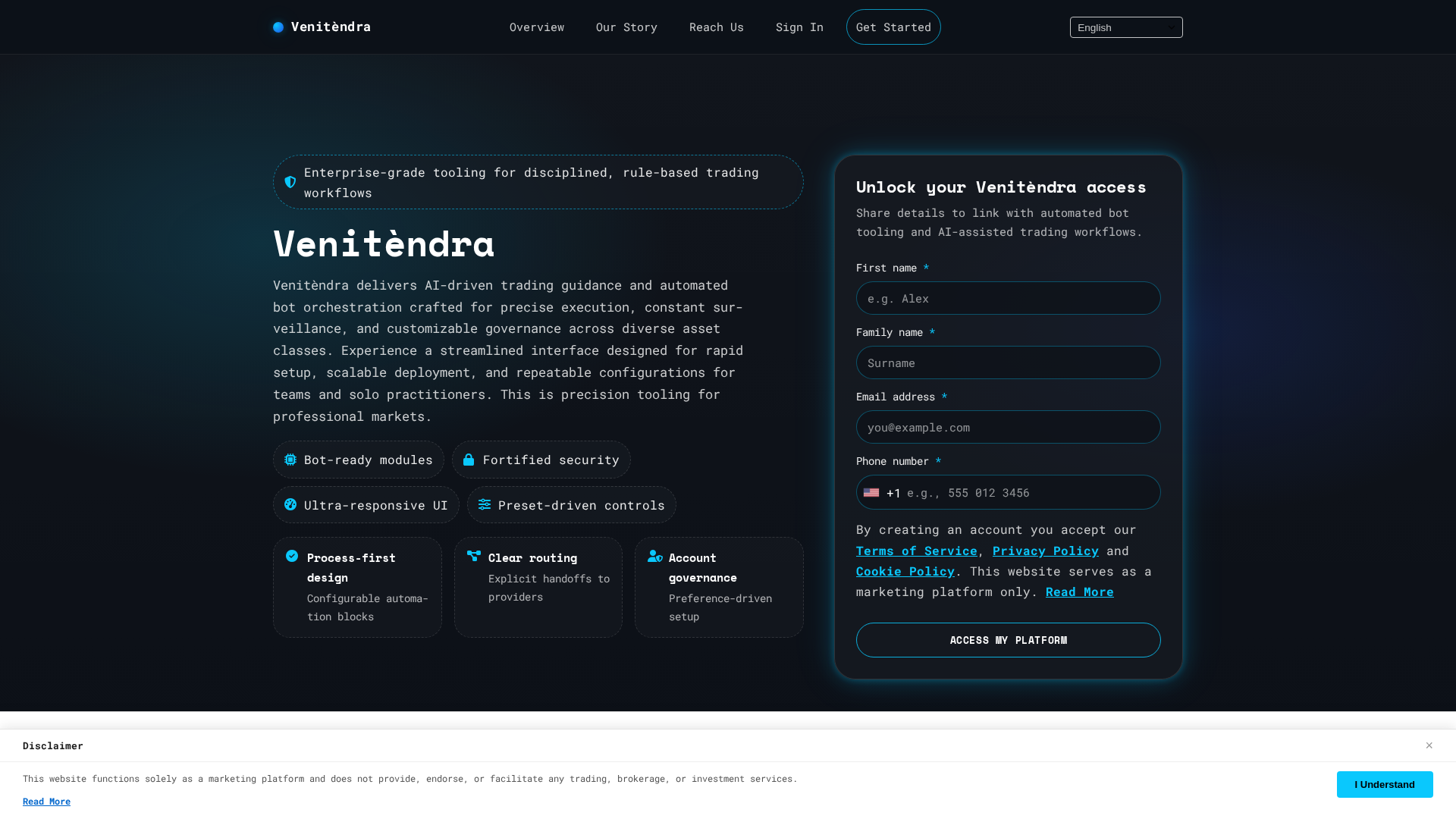Open the Terms of Service link
This screenshot has width=1456, height=819.
click(x=916, y=551)
